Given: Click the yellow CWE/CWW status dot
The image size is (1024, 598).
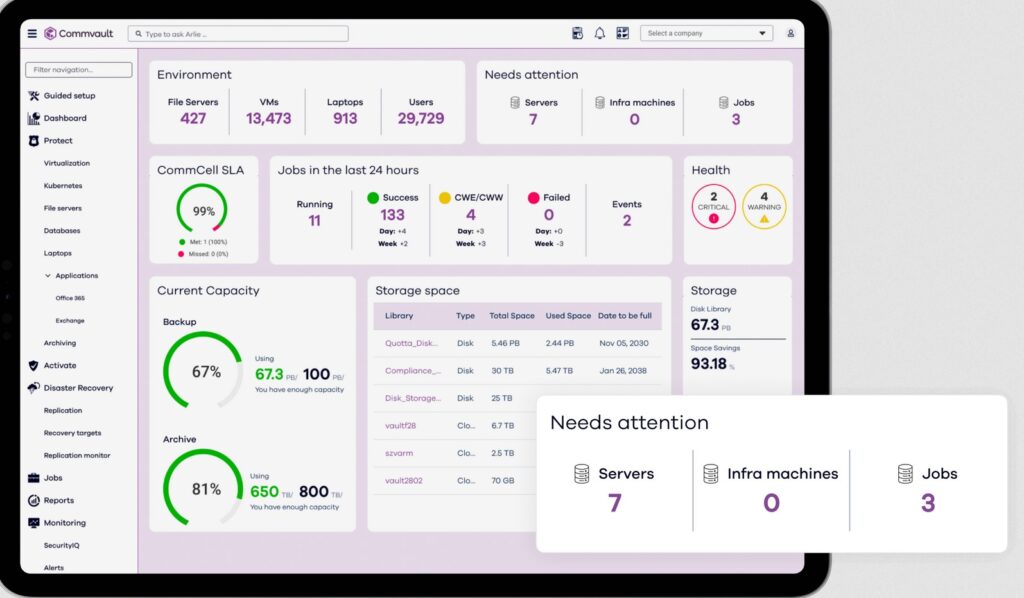Looking at the screenshot, I should tap(445, 198).
